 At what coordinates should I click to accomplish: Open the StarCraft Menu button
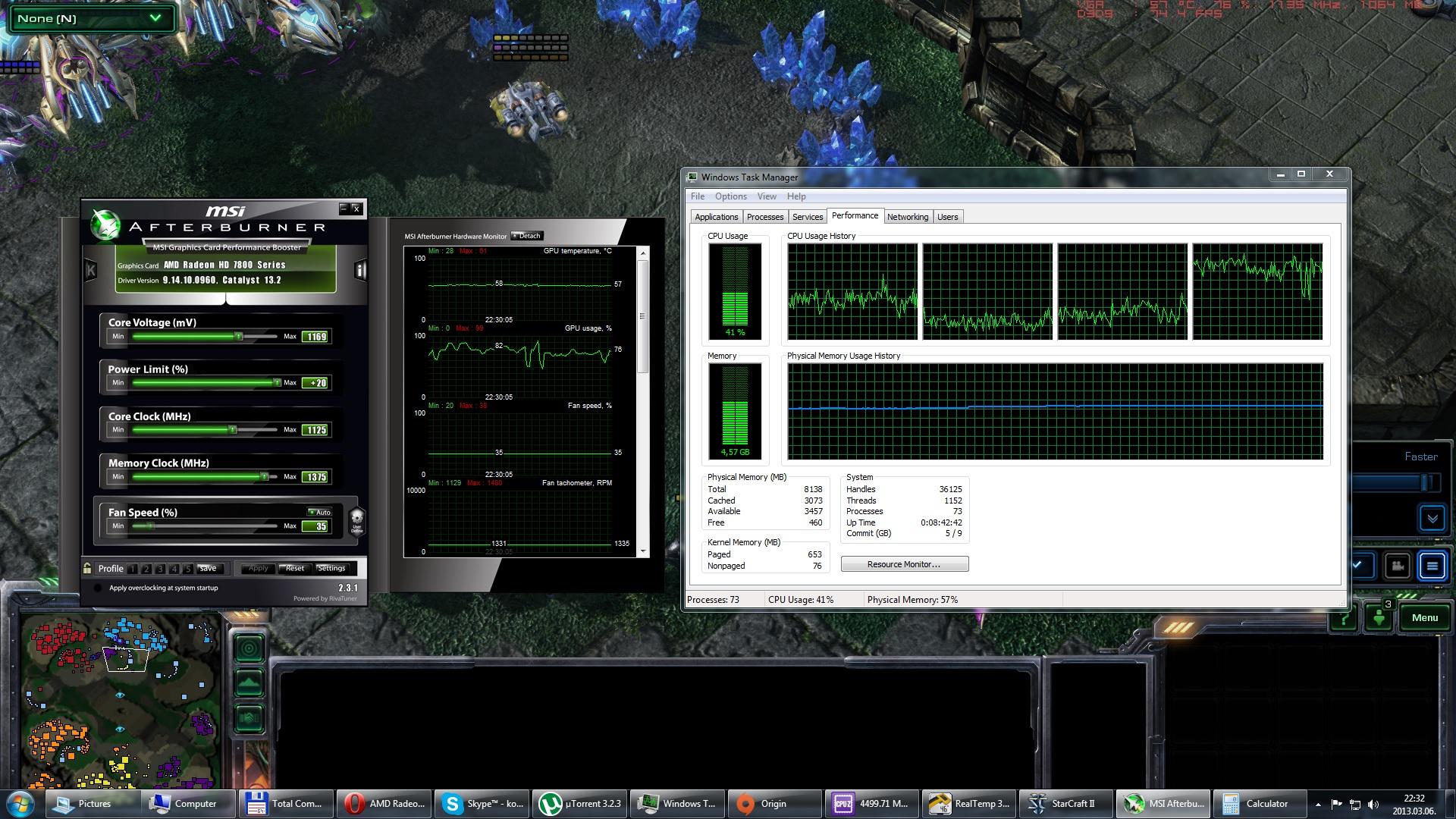(1424, 618)
